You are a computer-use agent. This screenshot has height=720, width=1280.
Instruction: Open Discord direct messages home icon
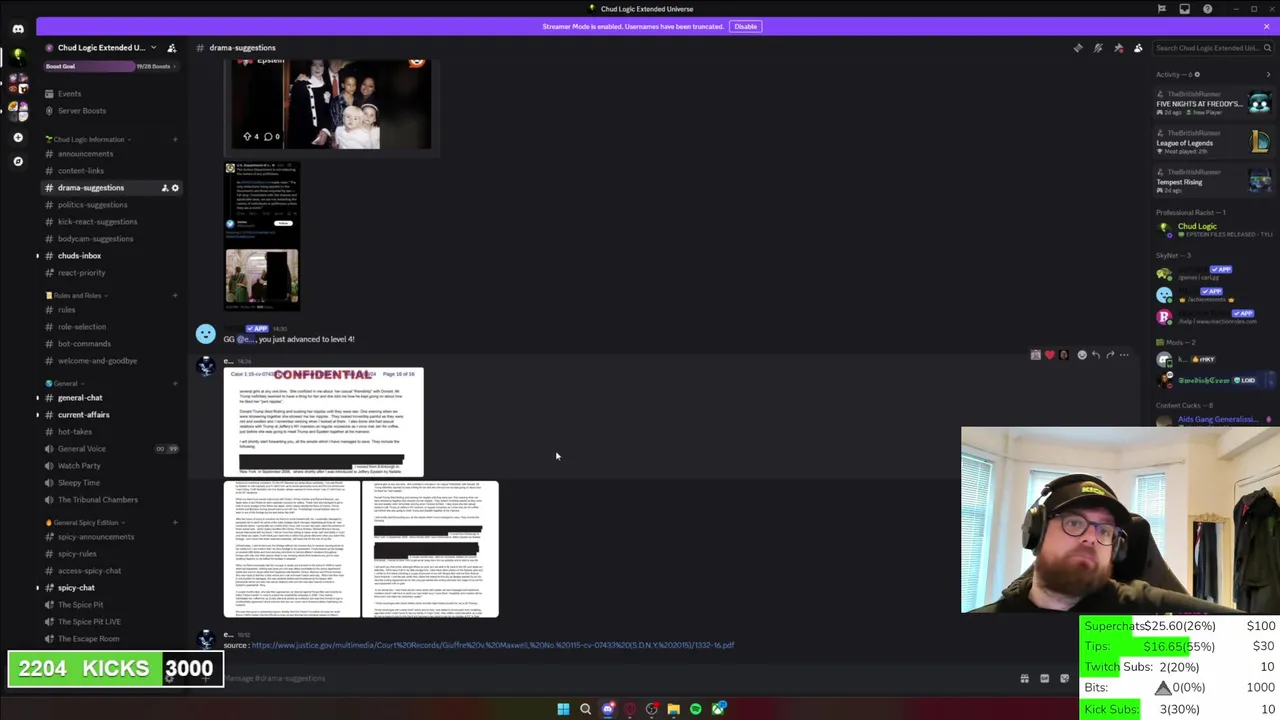click(18, 29)
